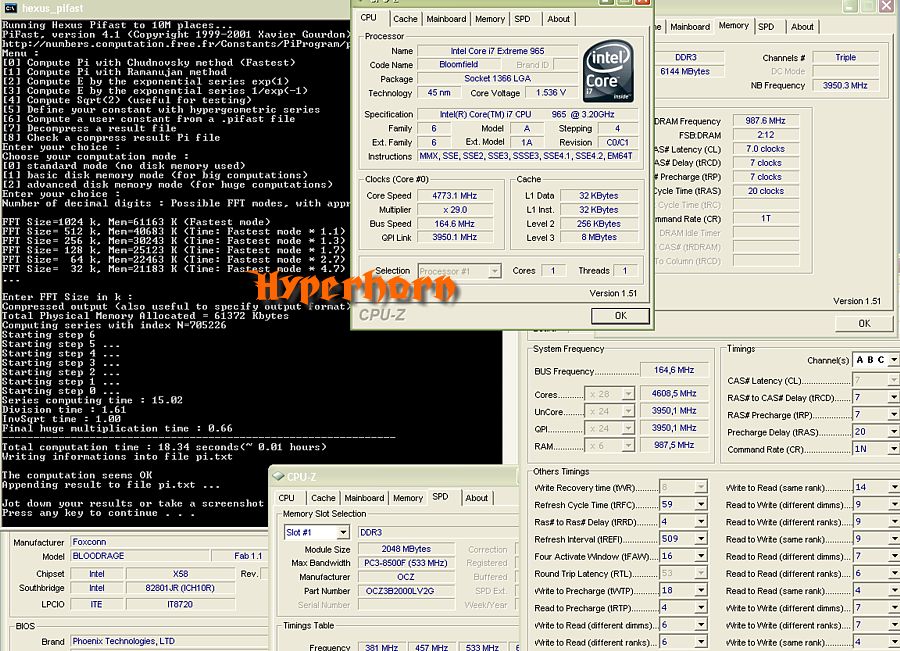Select the About tab in the bottom CPU-Z window
Viewport: 900px width, 651px height.
pos(477,498)
